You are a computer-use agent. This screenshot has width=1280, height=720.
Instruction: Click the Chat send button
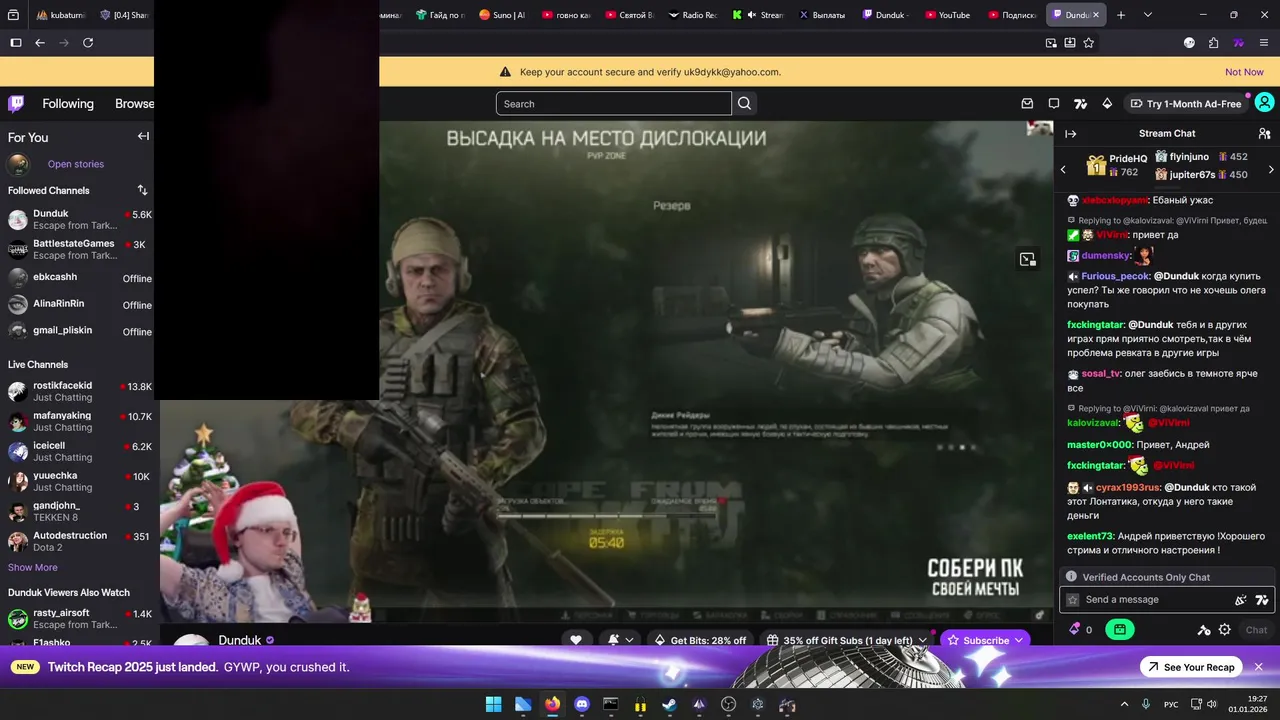click(1256, 630)
